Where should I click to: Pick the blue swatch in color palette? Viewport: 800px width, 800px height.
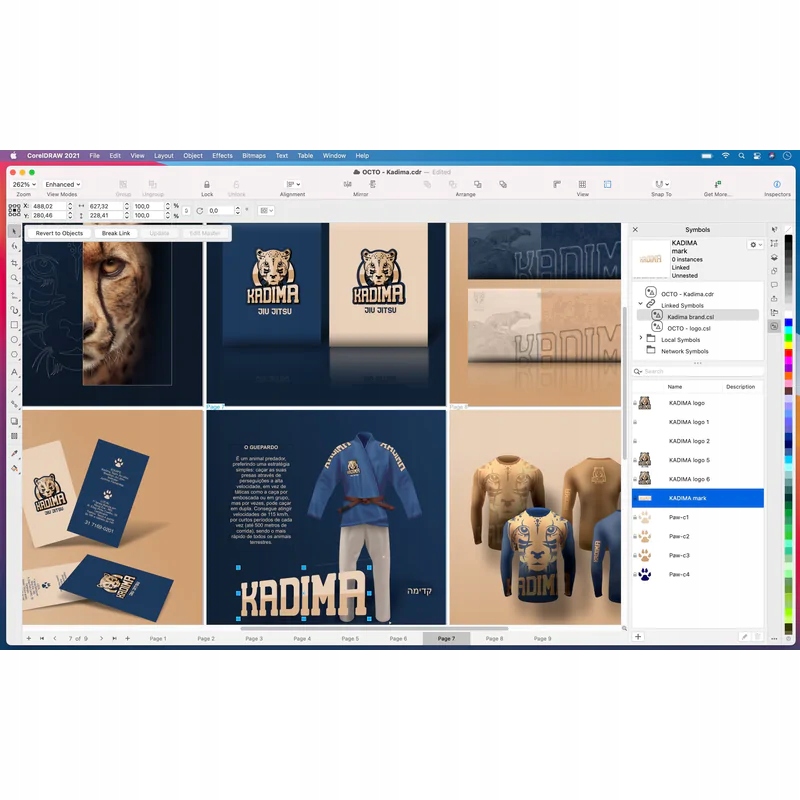[x=788, y=322]
